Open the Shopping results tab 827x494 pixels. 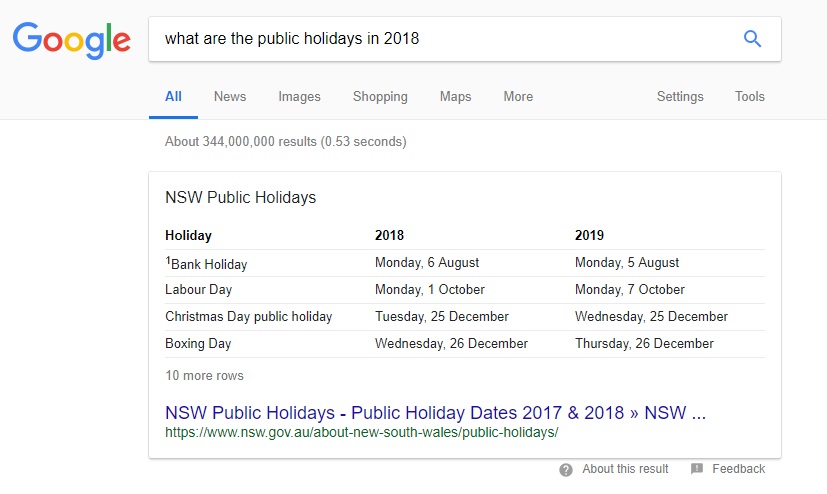tap(380, 96)
